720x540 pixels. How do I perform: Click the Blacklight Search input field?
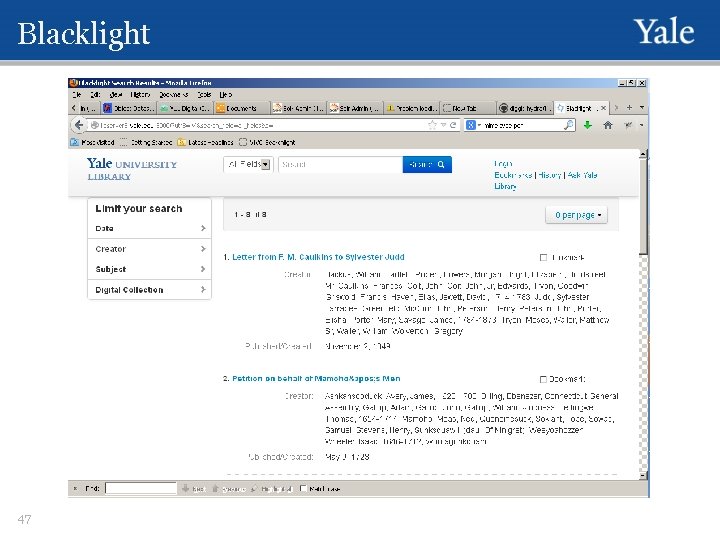pyautogui.click(x=340, y=164)
